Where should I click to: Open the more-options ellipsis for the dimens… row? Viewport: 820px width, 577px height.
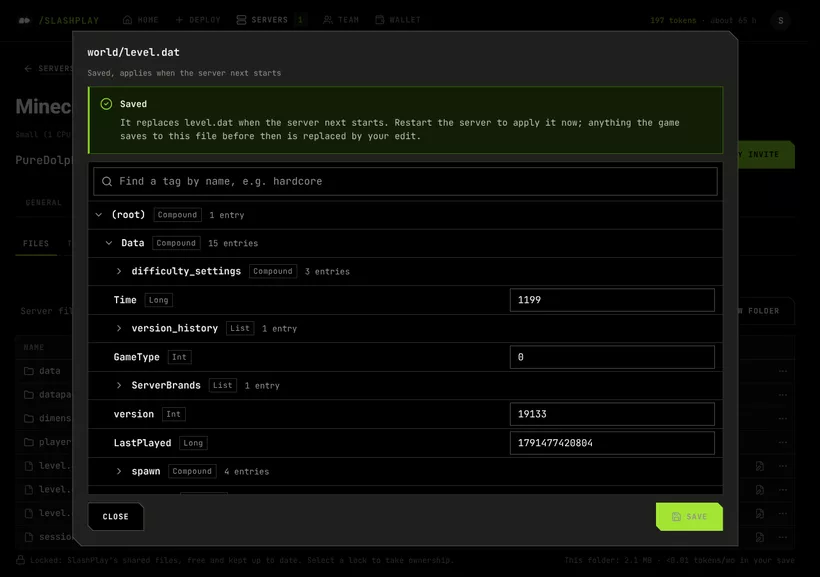point(782,418)
